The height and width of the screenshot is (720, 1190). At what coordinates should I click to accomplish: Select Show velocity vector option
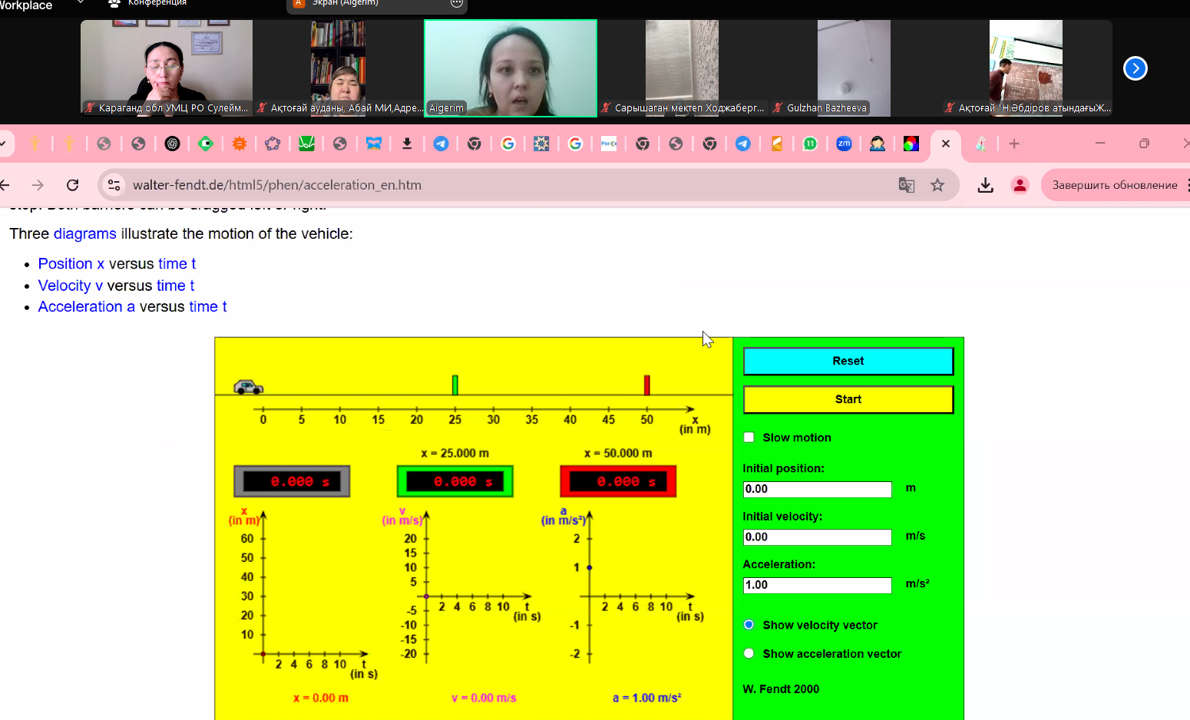point(749,625)
